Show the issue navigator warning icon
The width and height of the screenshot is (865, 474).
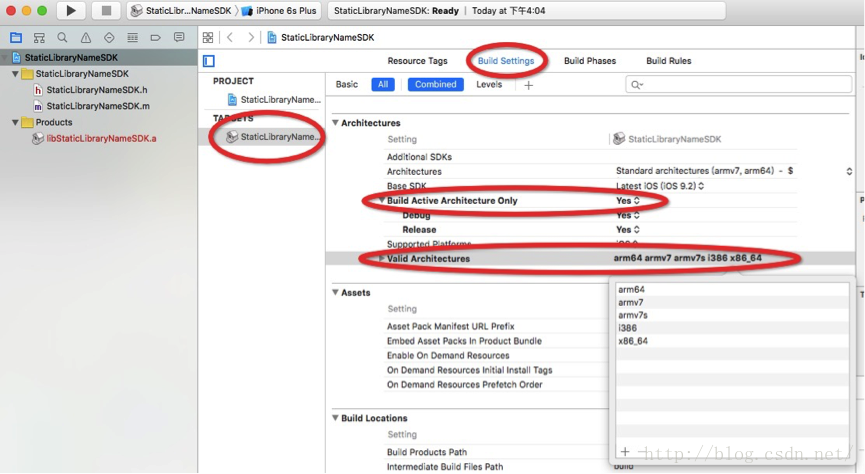coord(86,38)
